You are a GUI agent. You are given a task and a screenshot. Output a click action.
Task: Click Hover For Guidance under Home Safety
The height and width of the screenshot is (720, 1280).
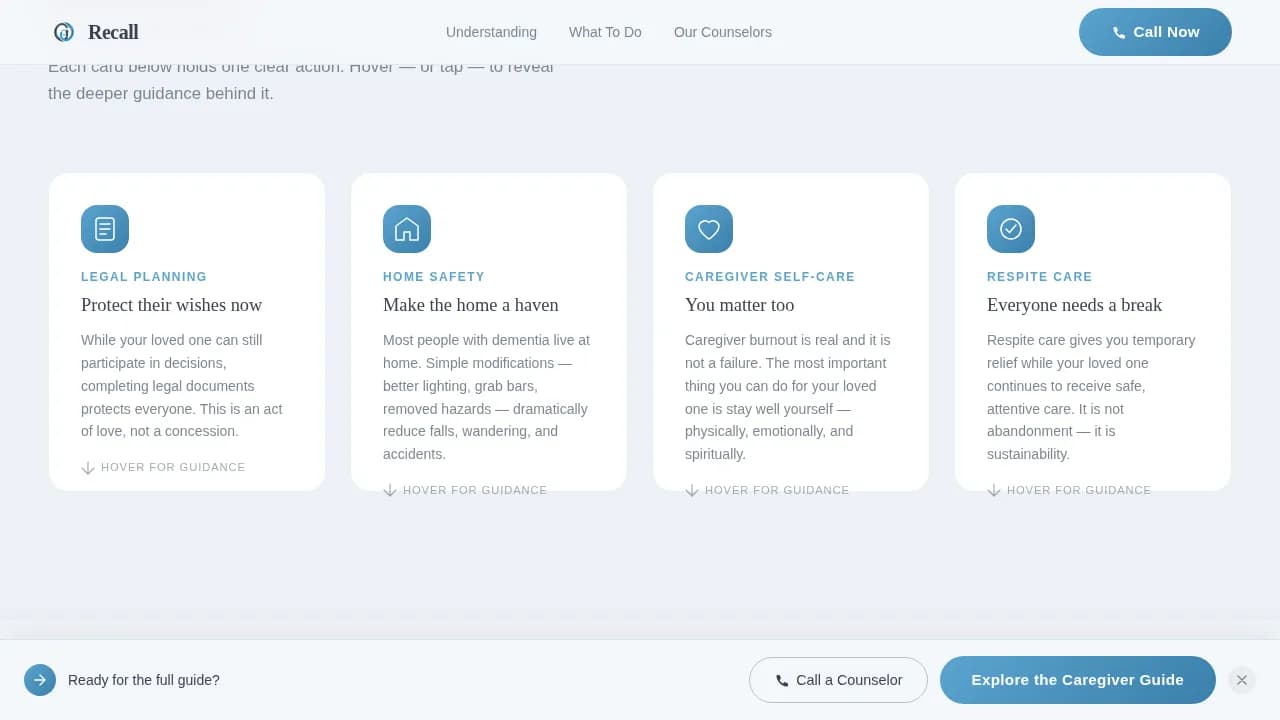pos(475,490)
